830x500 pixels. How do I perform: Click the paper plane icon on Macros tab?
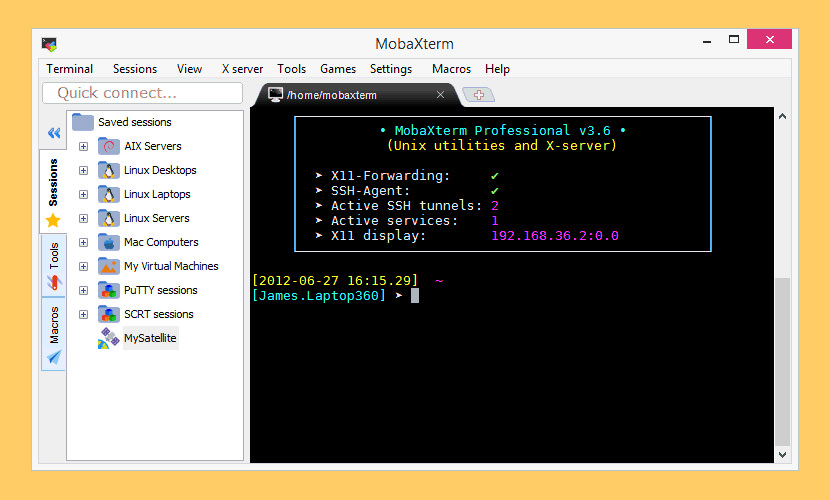[x=54, y=357]
